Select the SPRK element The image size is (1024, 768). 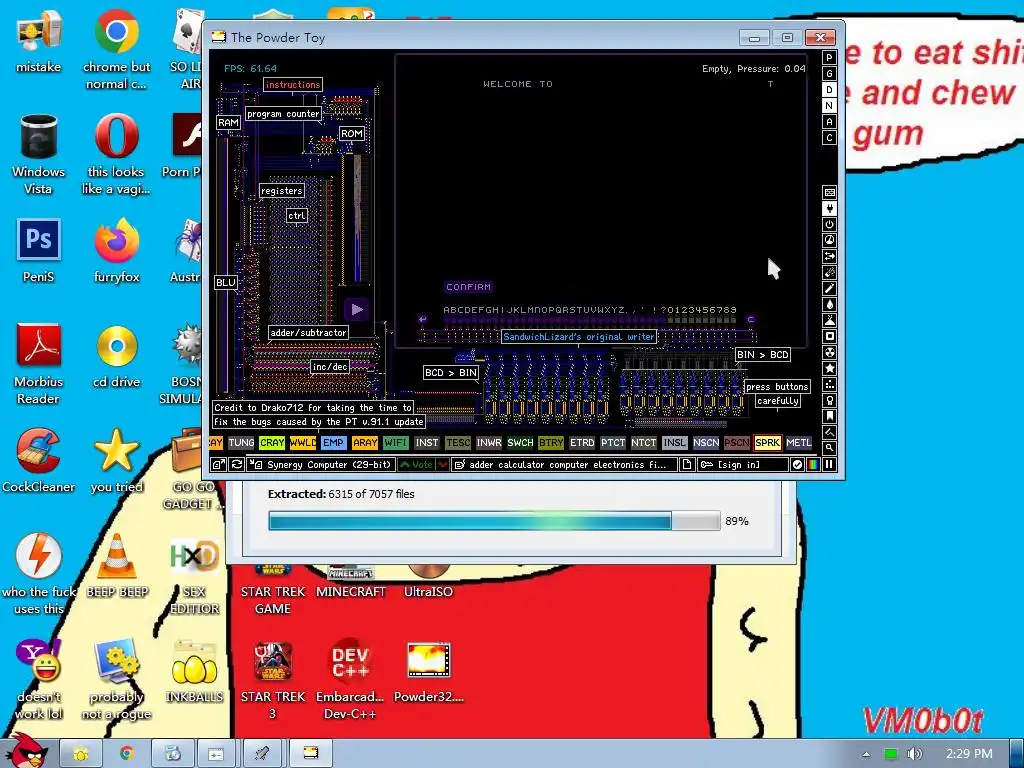coord(767,443)
